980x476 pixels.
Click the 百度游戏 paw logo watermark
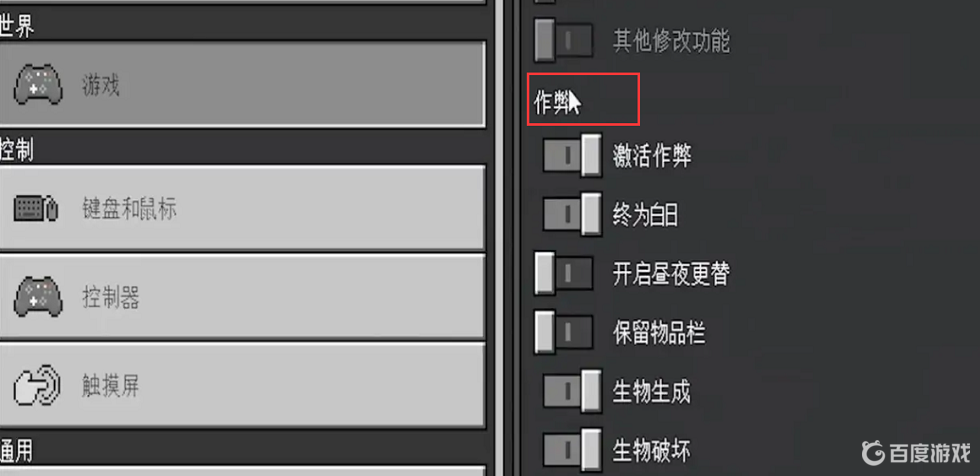(872, 453)
